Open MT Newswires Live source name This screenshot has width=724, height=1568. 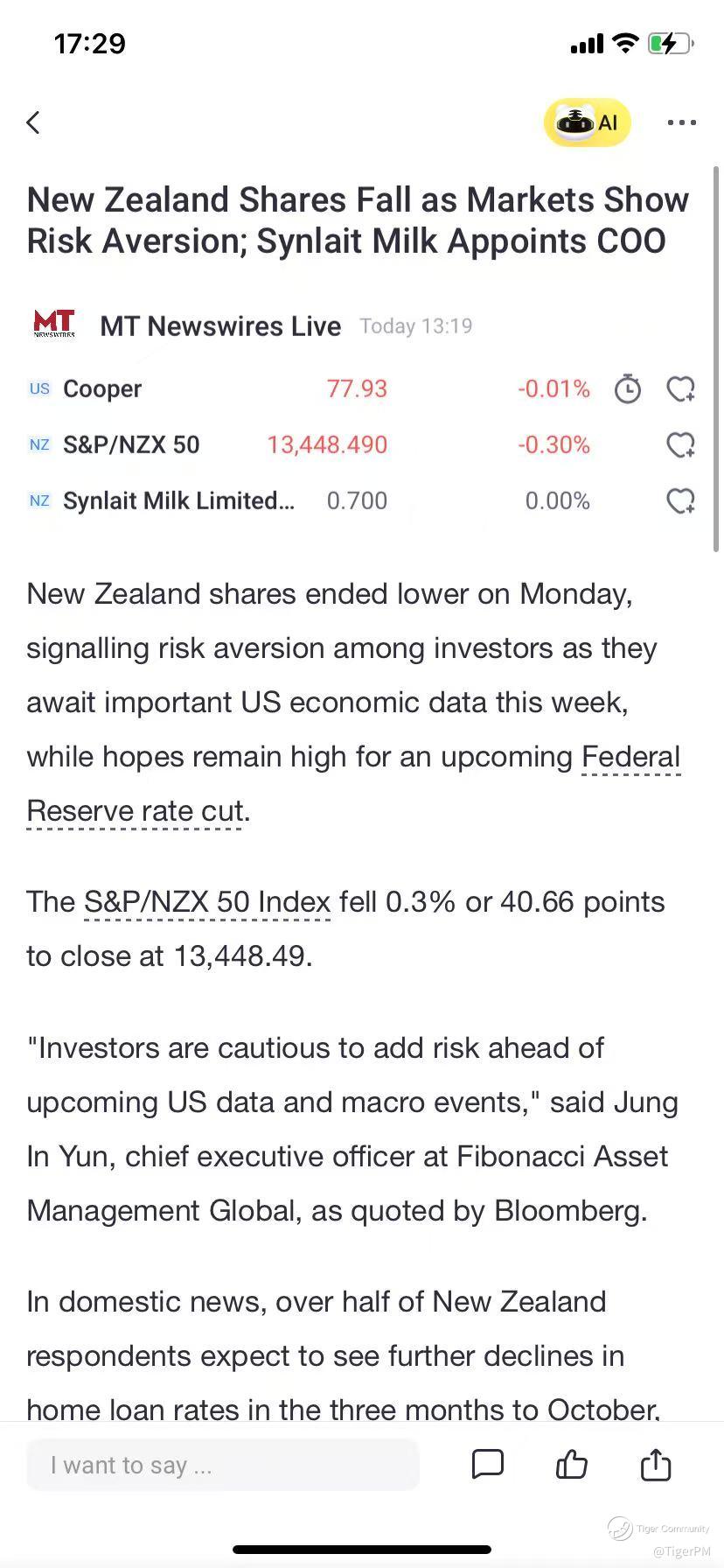coord(220,326)
